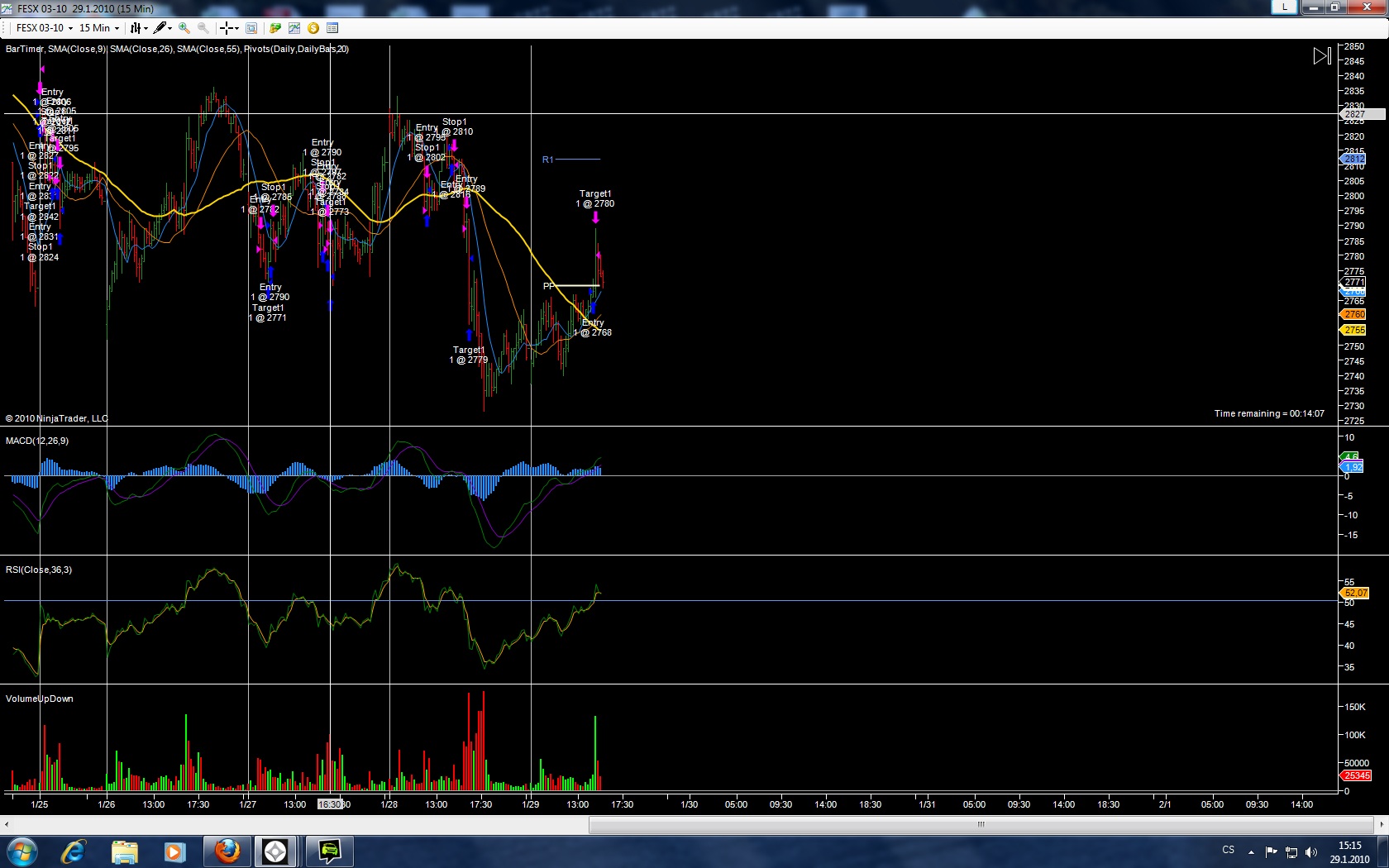
Task: Open the Windows Start menu
Action: tap(21, 851)
